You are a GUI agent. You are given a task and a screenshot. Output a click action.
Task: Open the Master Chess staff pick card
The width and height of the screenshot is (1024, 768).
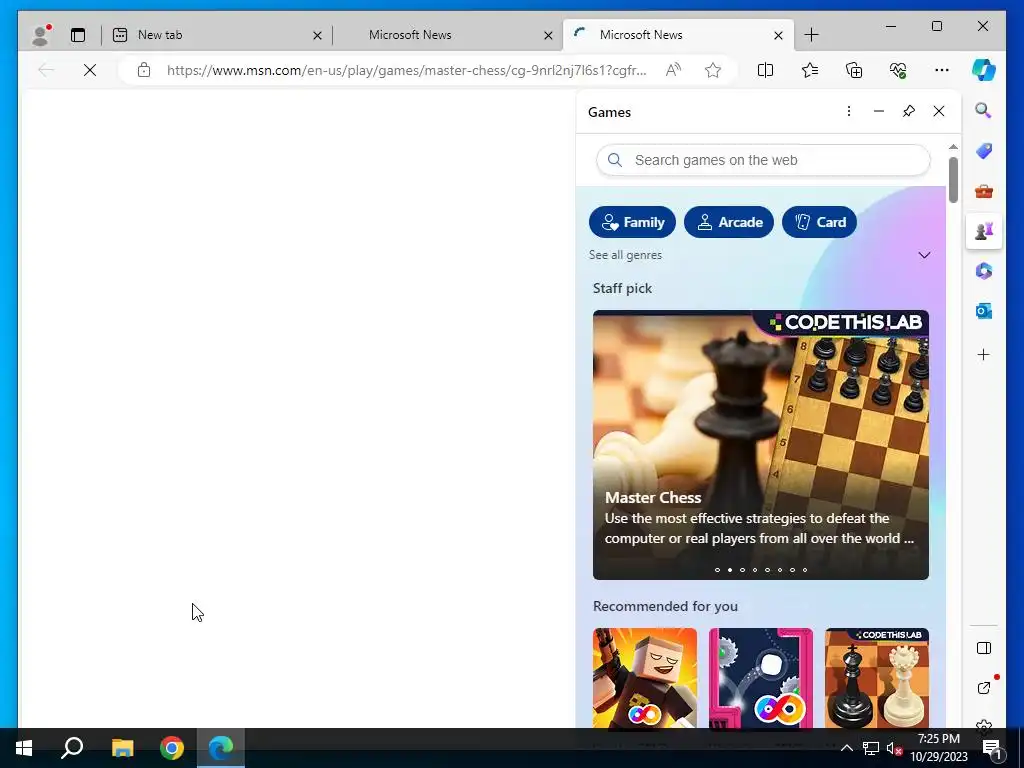761,445
